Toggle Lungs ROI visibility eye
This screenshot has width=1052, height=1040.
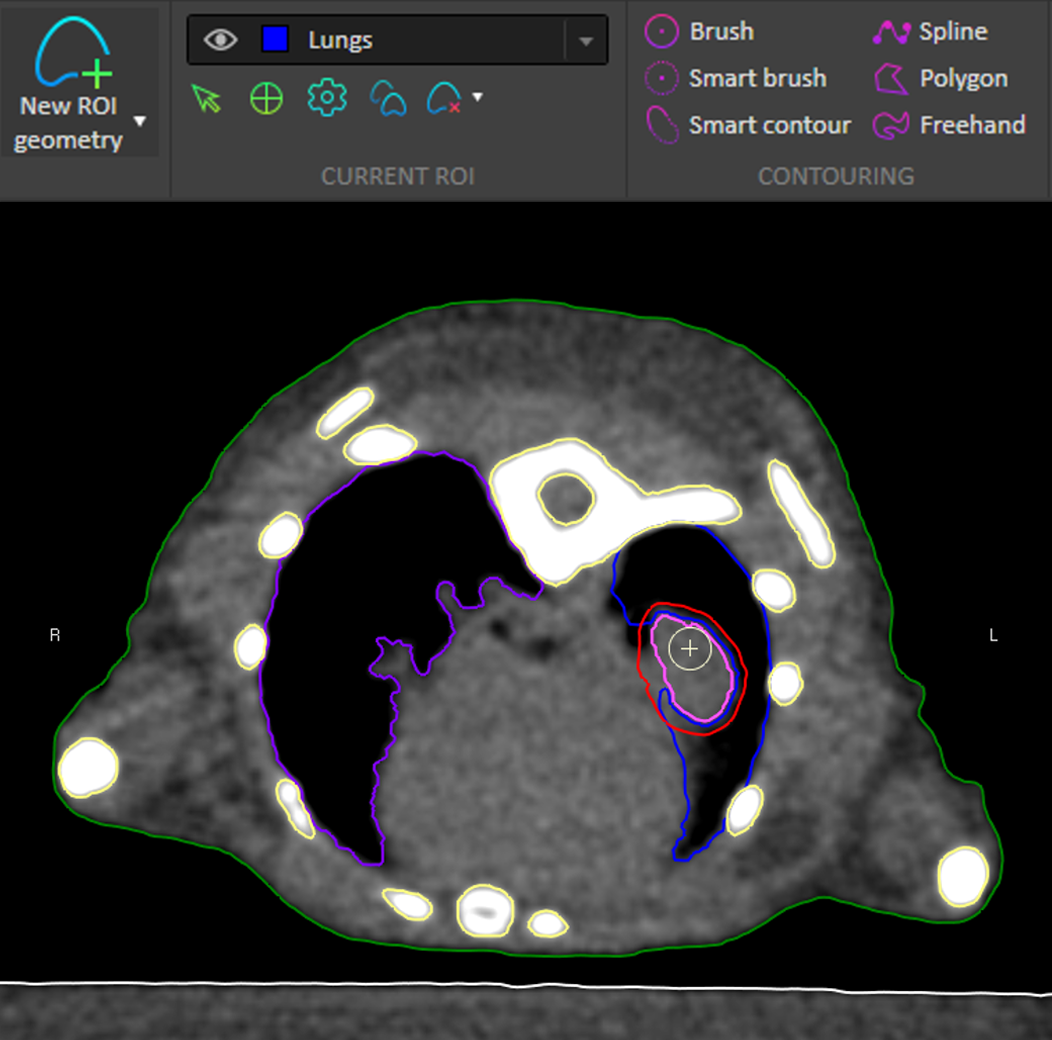tap(220, 40)
